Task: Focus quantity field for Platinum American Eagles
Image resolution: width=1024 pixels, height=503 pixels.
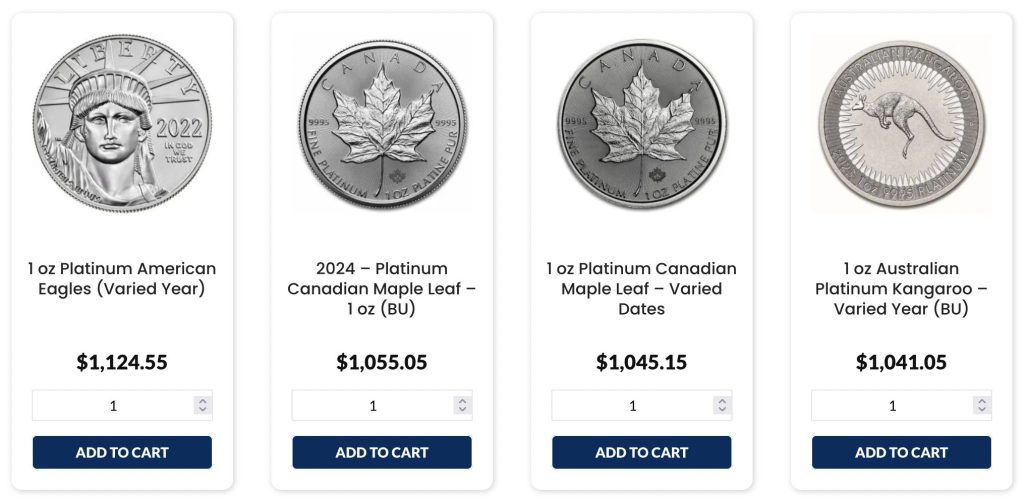Action: [x=110, y=405]
